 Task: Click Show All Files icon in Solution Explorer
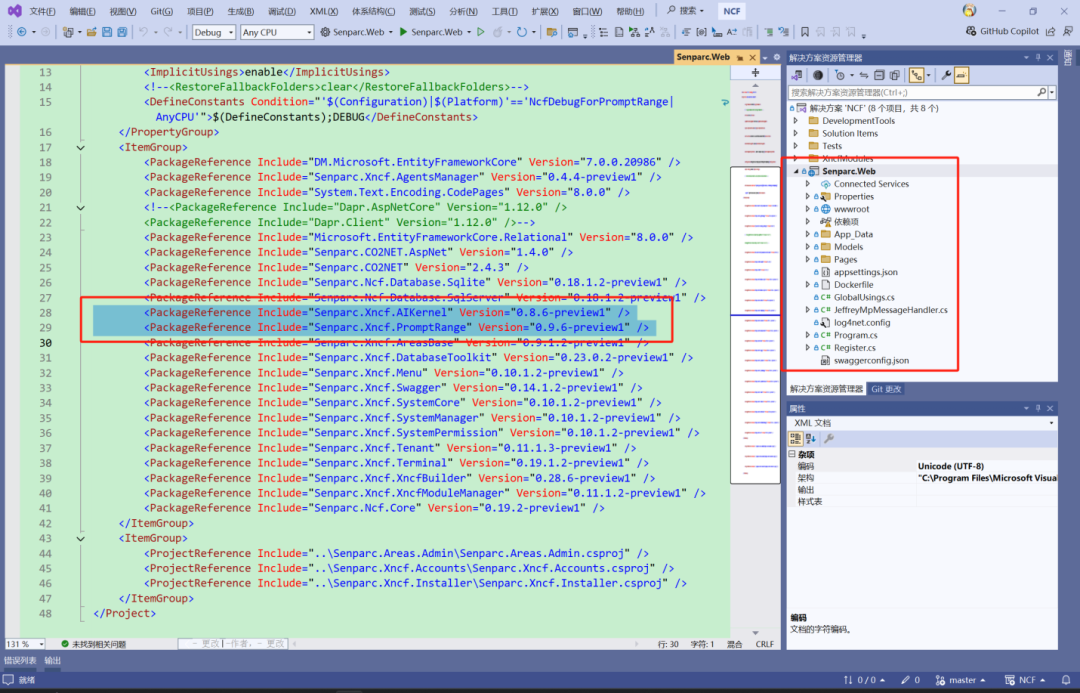895,75
